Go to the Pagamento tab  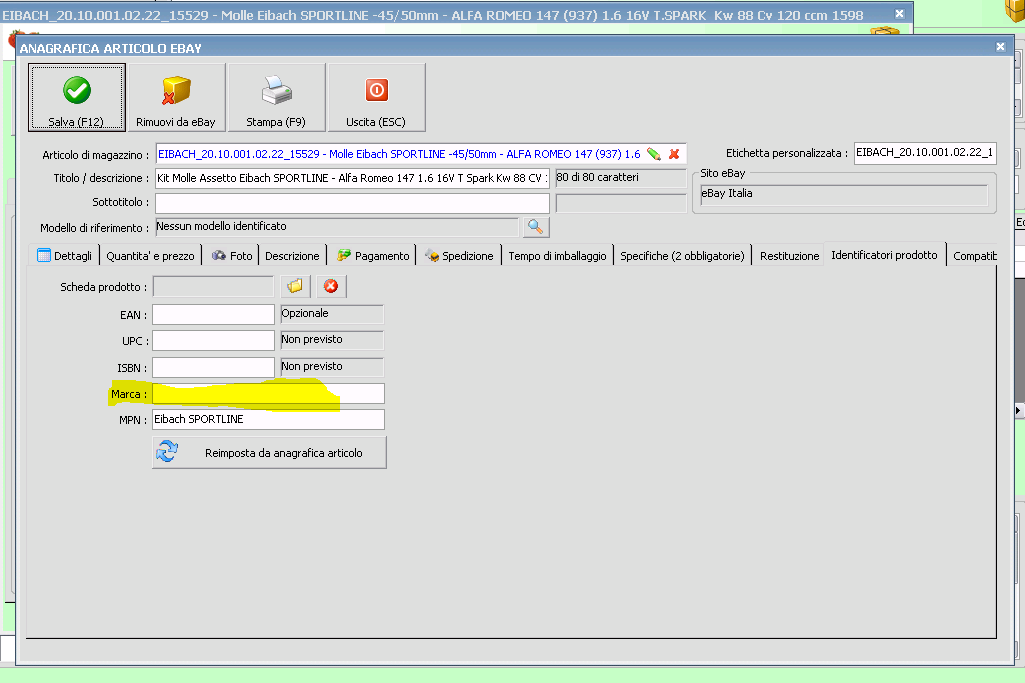[x=373, y=256]
